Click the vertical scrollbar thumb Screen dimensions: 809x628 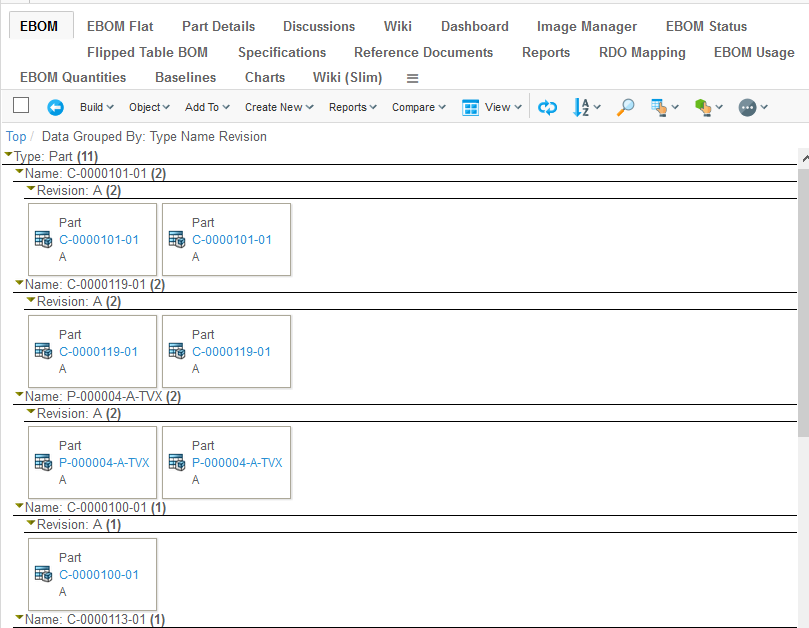pyautogui.click(x=803, y=300)
